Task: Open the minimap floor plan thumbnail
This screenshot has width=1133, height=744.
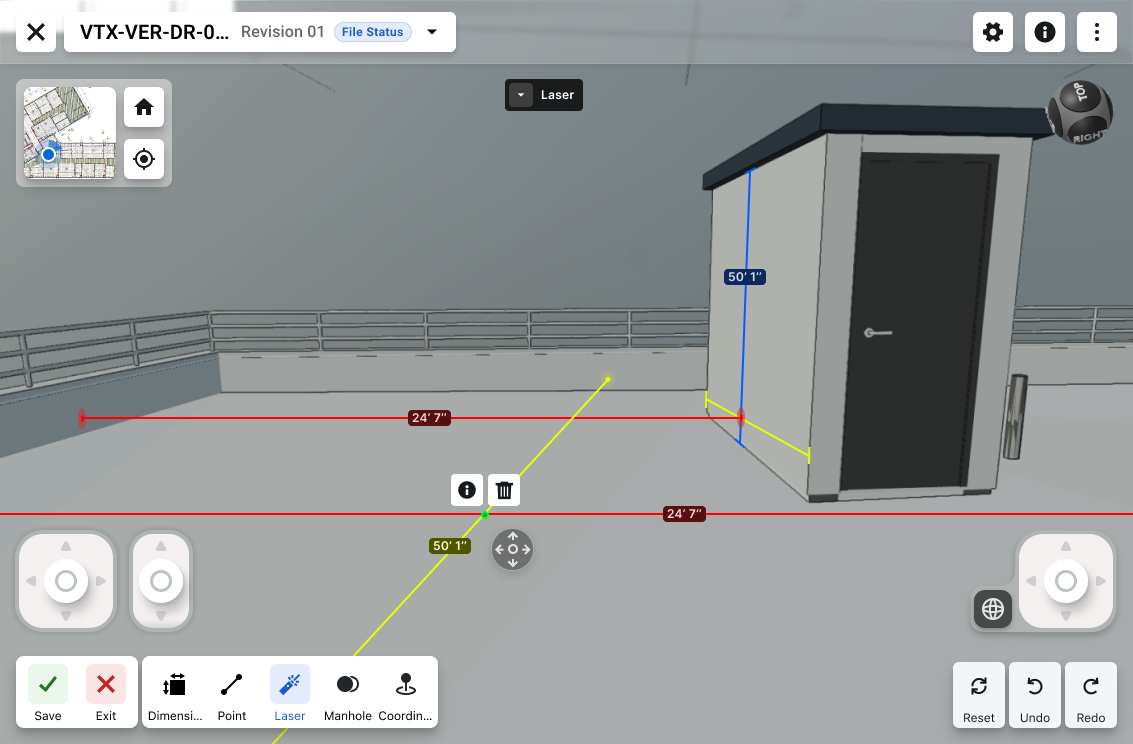Action: tap(69, 132)
